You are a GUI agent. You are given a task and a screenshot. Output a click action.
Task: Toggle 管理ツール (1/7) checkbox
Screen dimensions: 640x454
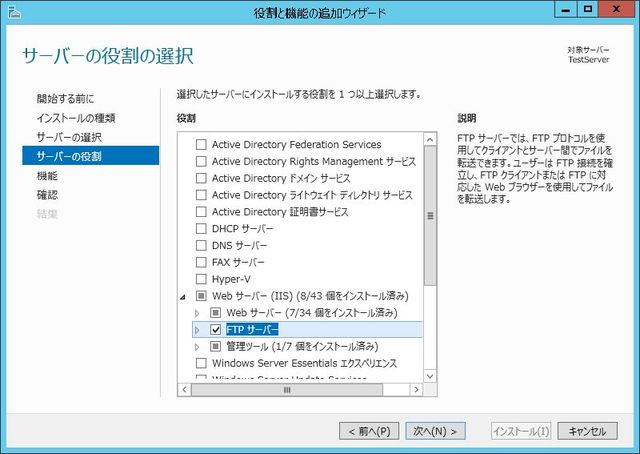tap(216, 346)
